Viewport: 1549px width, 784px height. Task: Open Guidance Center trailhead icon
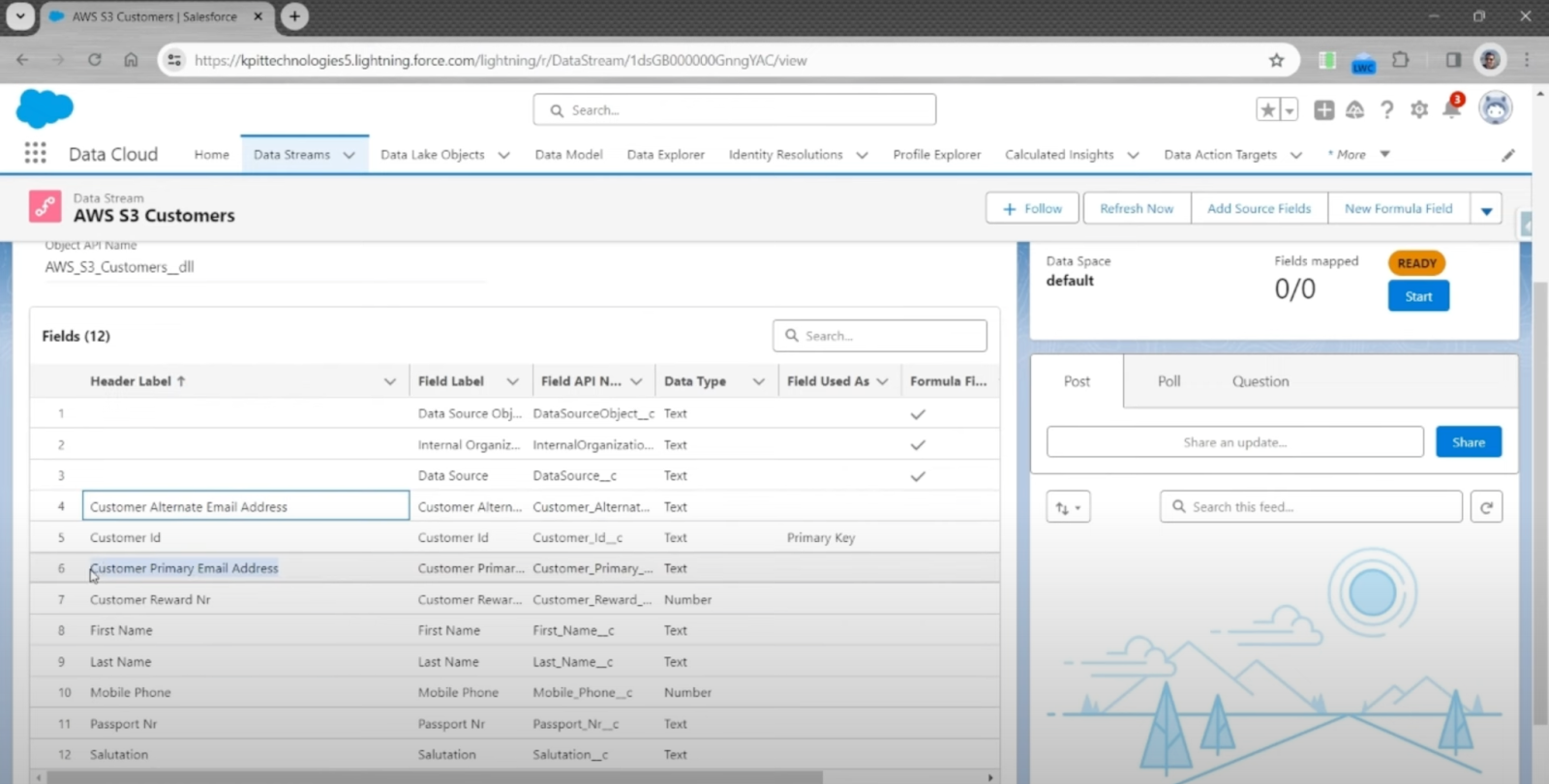click(x=1354, y=110)
